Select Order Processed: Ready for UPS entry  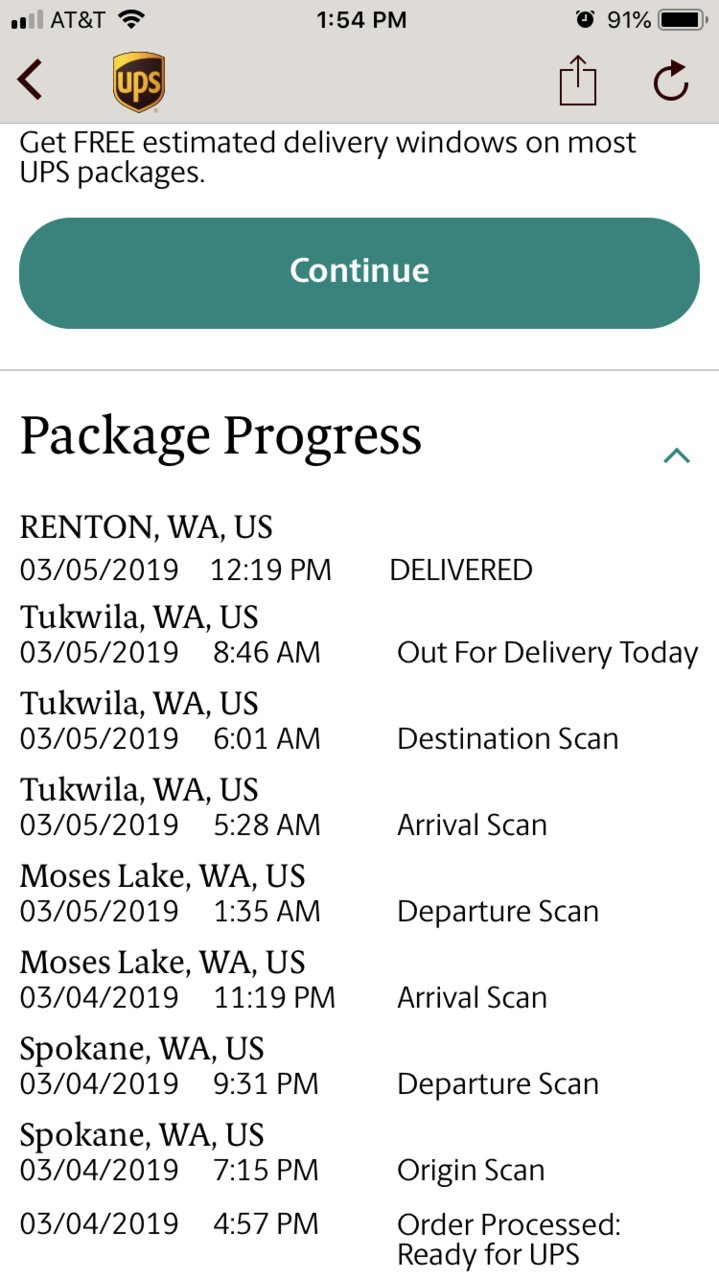click(x=509, y=1240)
